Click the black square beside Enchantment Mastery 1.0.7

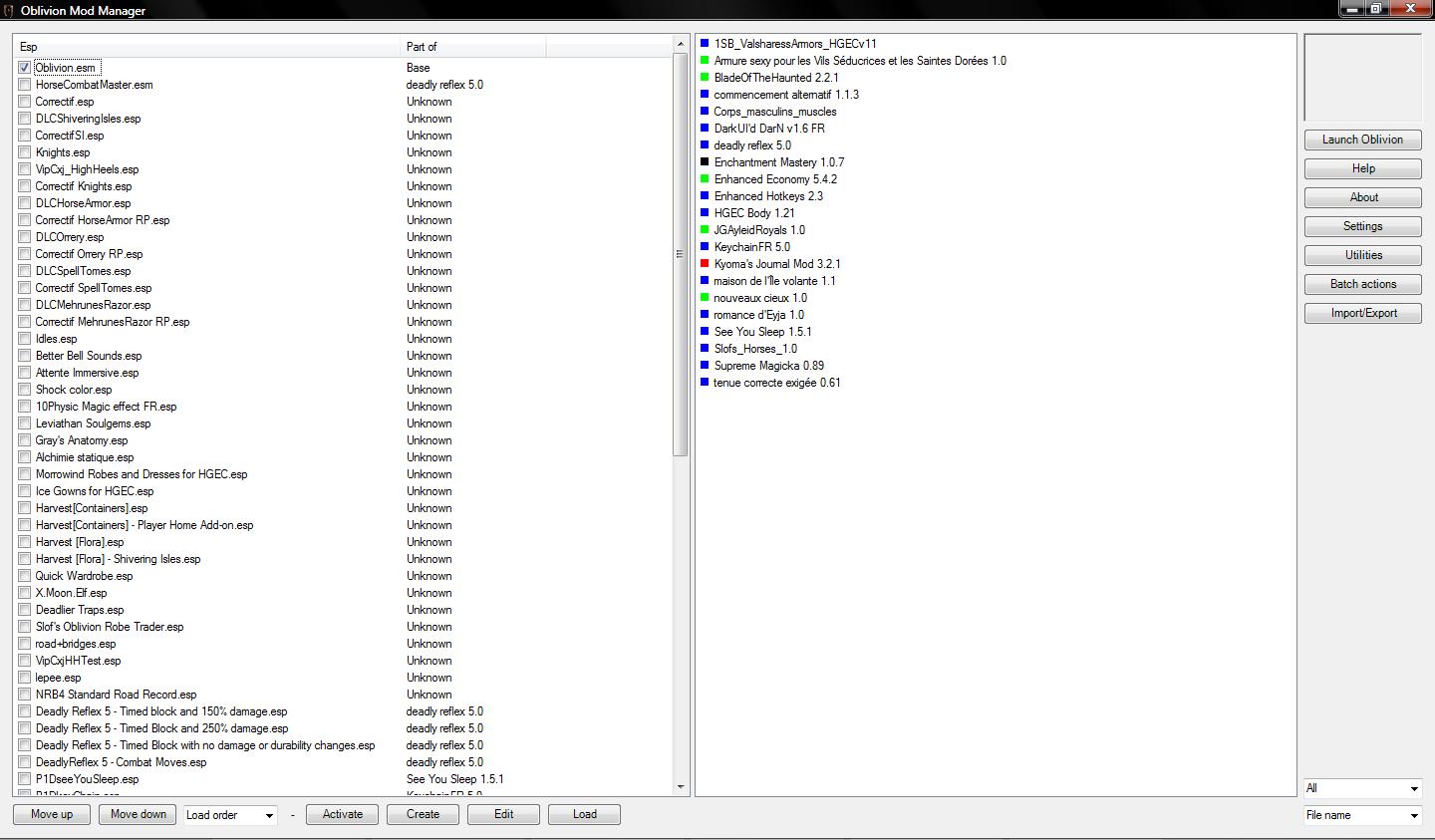(705, 162)
